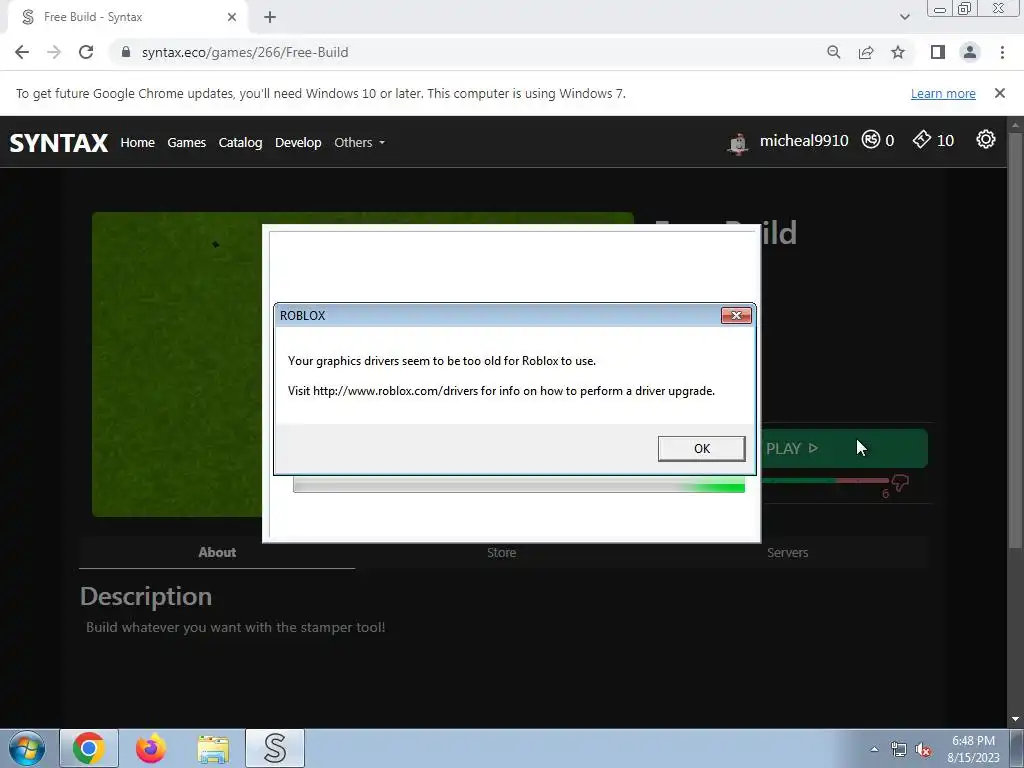Image resolution: width=1024 pixels, height=768 pixels.
Task: Click the launcher progress bar
Action: [x=519, y=485]
